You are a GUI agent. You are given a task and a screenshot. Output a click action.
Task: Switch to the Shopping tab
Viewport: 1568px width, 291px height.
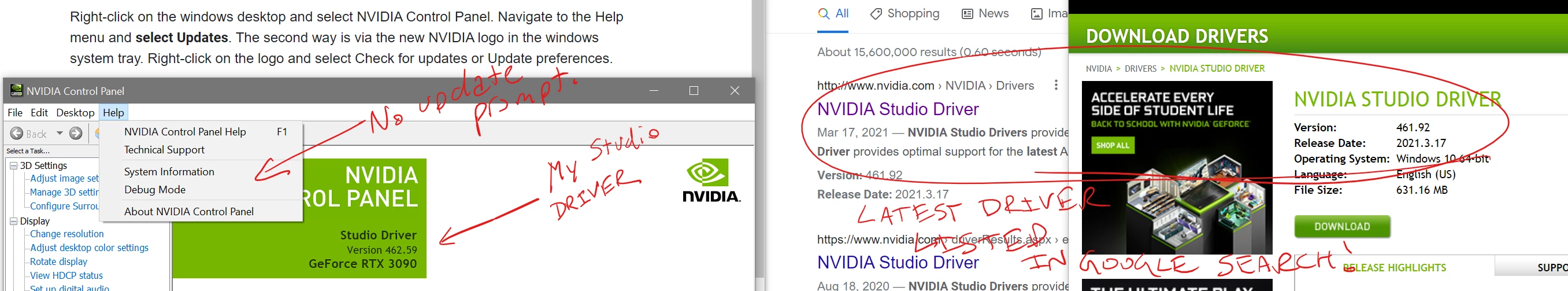click(x=905, y=14)
